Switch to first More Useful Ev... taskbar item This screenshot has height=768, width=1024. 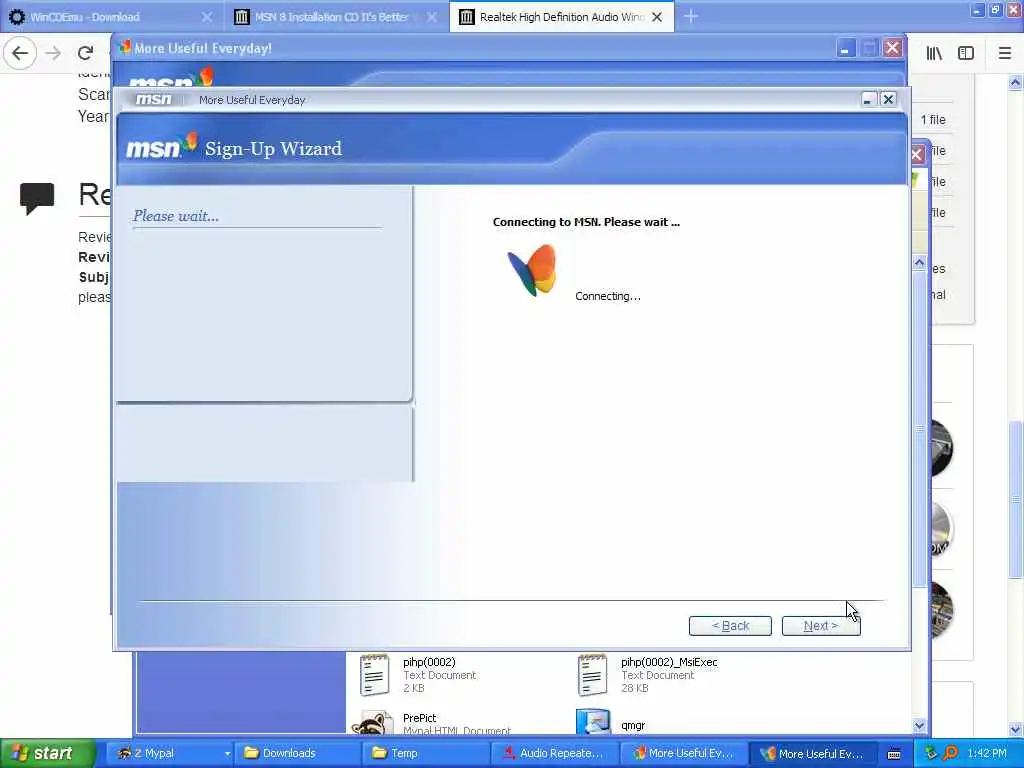683,753
